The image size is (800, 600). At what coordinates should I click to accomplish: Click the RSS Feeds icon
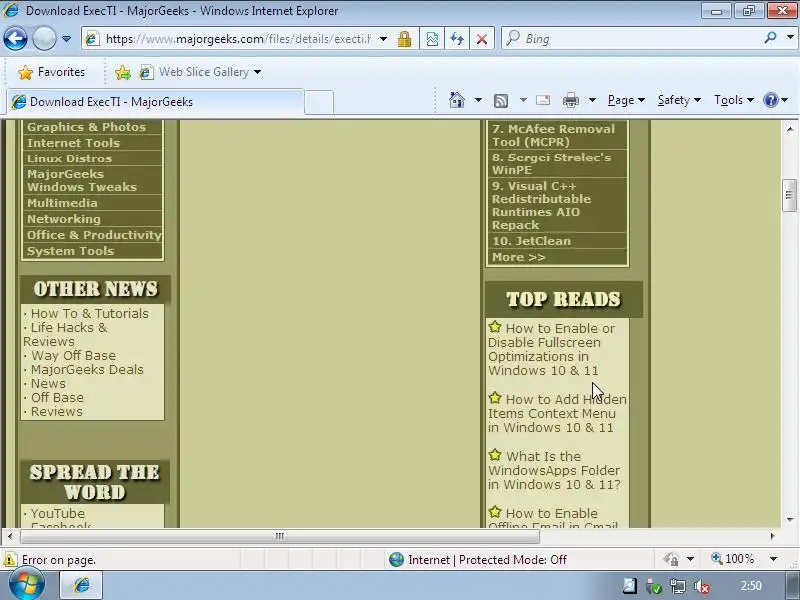coord(501,101)
